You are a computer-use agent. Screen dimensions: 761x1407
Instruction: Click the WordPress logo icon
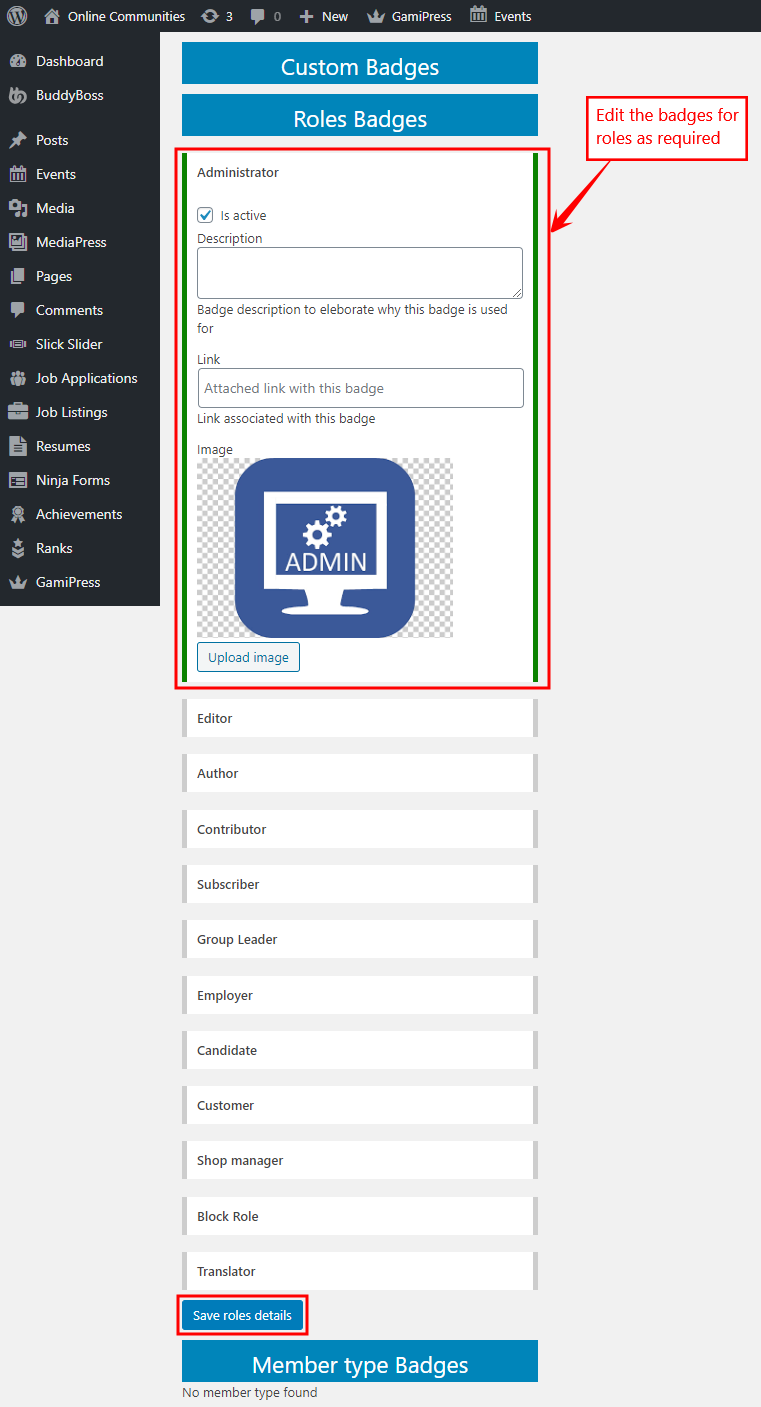17,16
